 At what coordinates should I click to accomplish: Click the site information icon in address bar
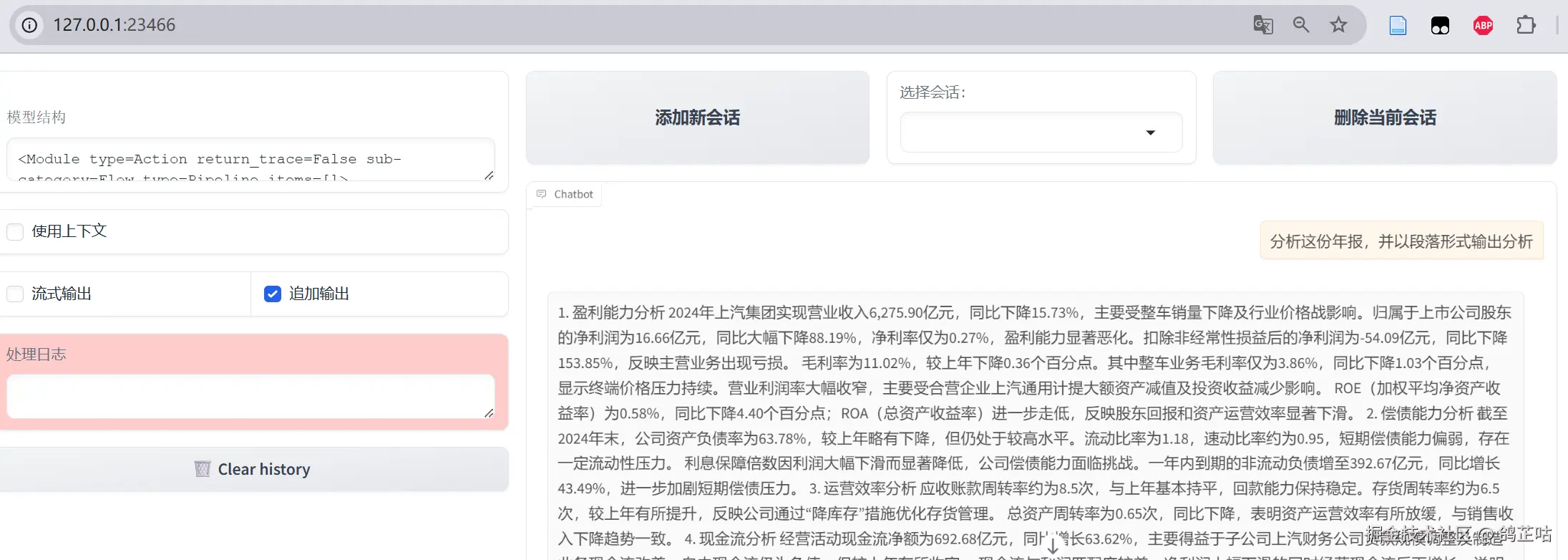coord(29,25)
